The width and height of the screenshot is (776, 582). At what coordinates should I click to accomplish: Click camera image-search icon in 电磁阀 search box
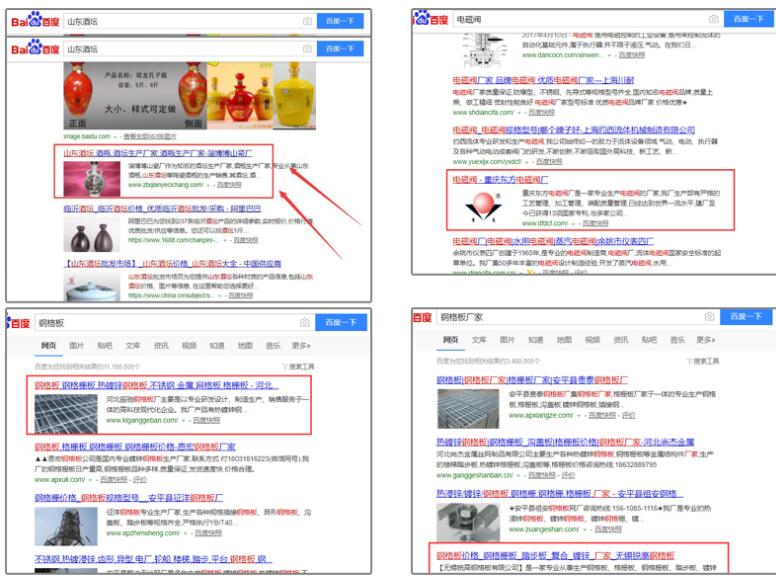[x=713, y=19]
